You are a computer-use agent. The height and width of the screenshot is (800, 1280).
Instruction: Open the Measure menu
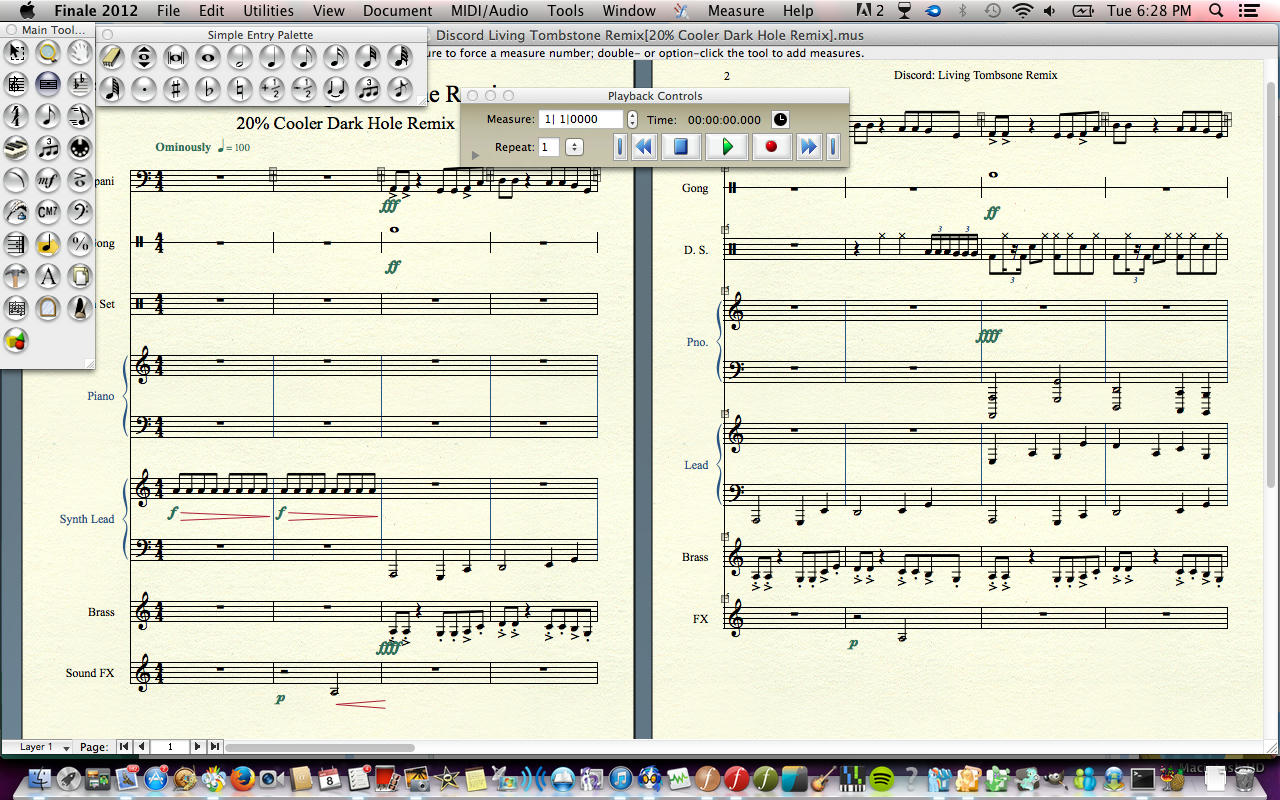point(736,11)
